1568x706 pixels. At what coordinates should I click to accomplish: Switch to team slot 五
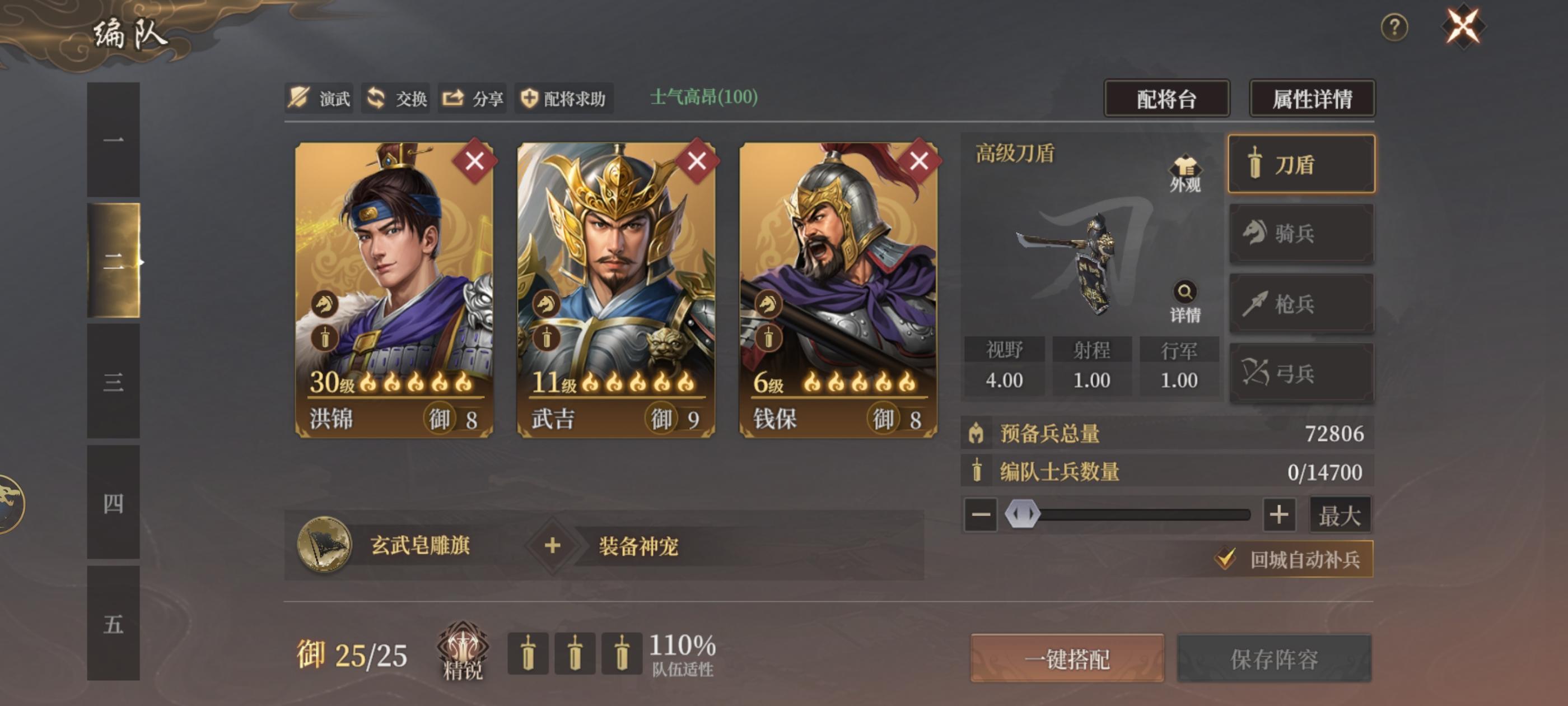113,623
